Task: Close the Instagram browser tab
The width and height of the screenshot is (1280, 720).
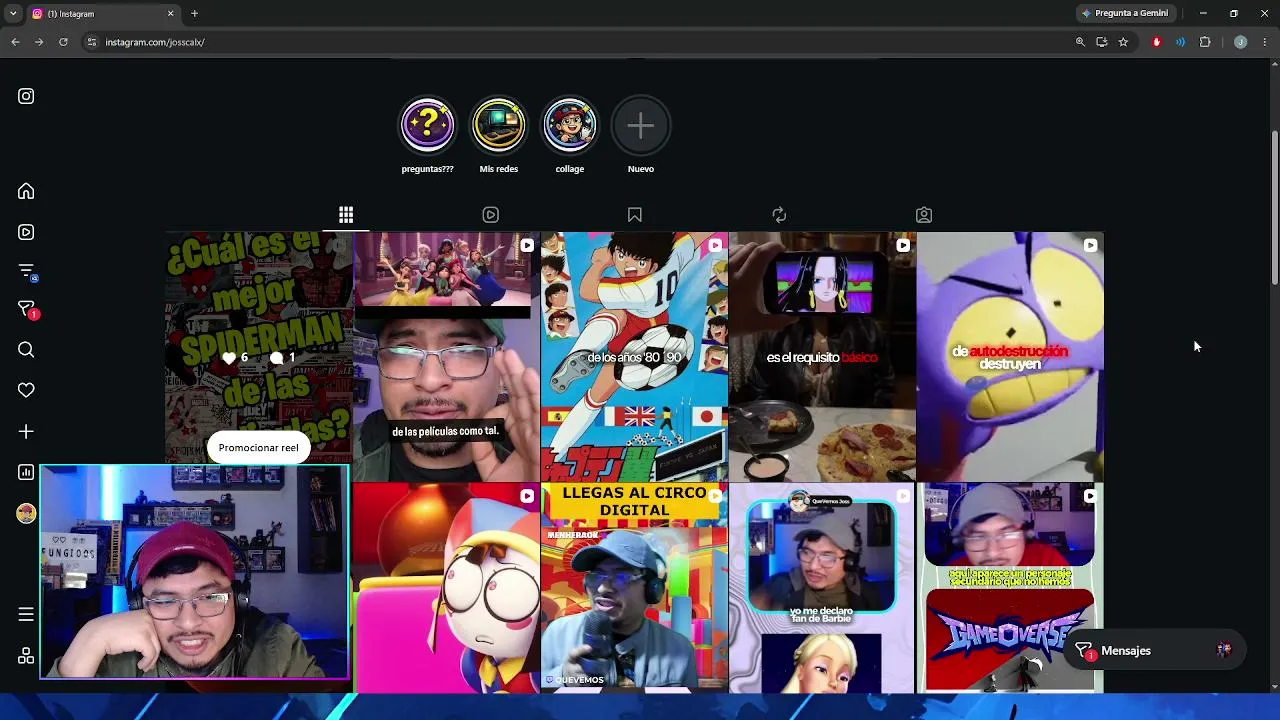Action: point(170,13)
